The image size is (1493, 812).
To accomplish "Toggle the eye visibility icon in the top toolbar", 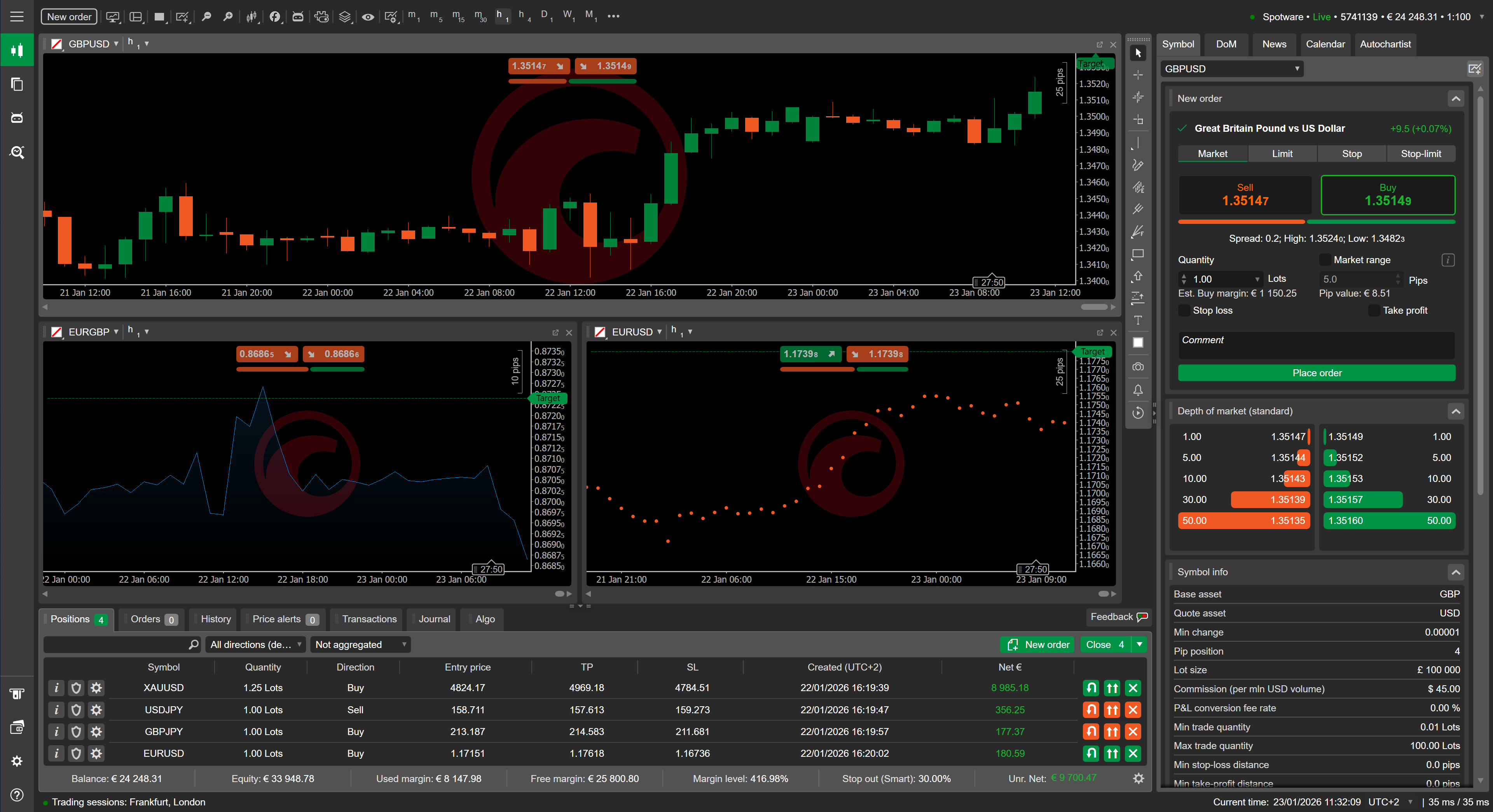I will [368, 16].
